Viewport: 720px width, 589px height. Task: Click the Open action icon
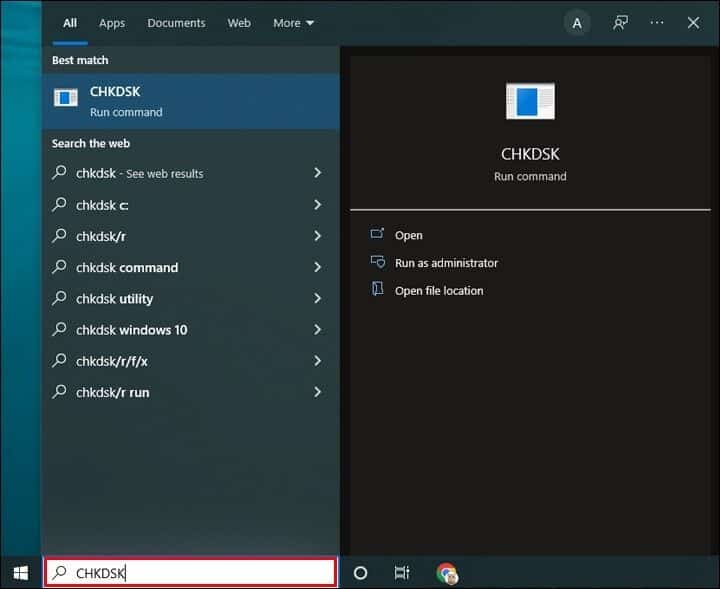tap(377, 234)
